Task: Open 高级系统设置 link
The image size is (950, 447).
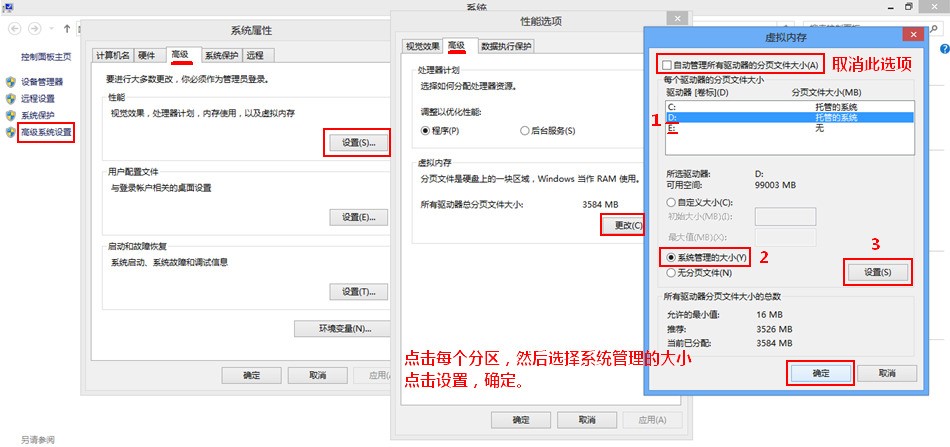Action: click(x=46, y=131)
